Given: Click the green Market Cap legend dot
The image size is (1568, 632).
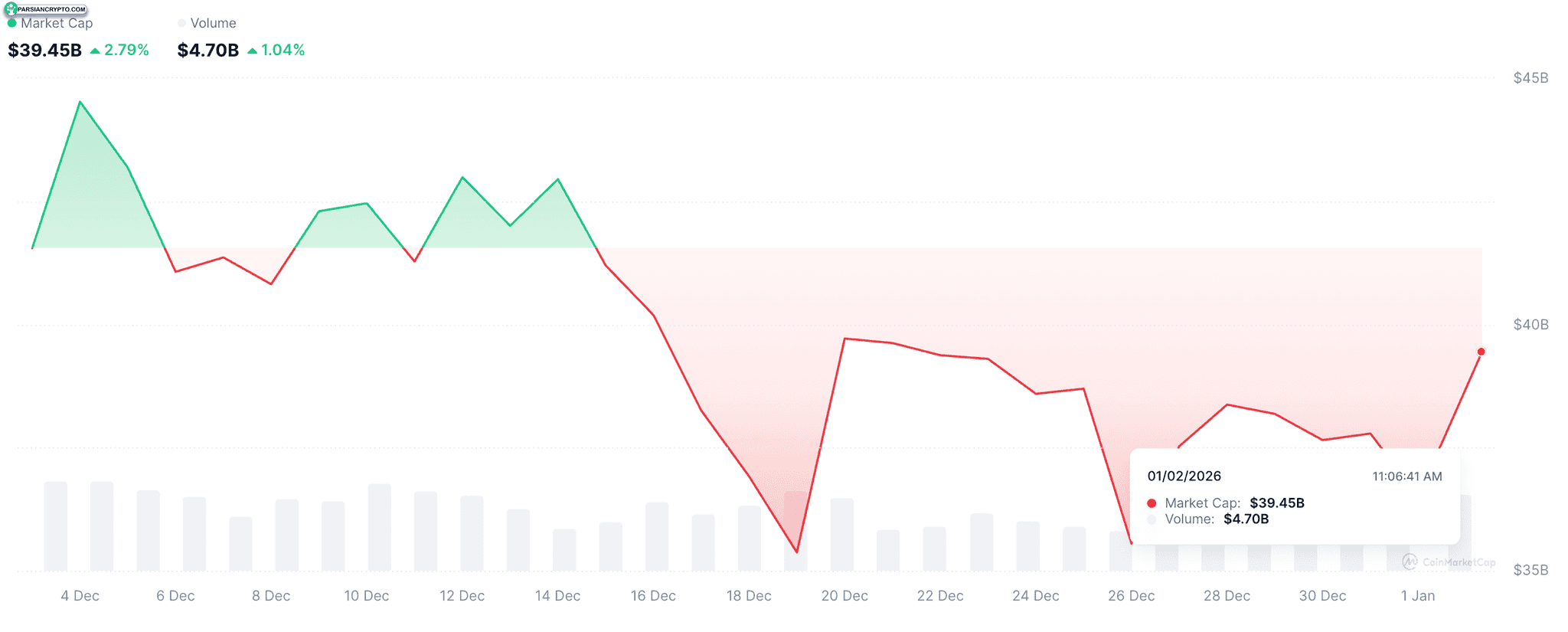Looking at the screenshot, I should [x=11, y=24].
